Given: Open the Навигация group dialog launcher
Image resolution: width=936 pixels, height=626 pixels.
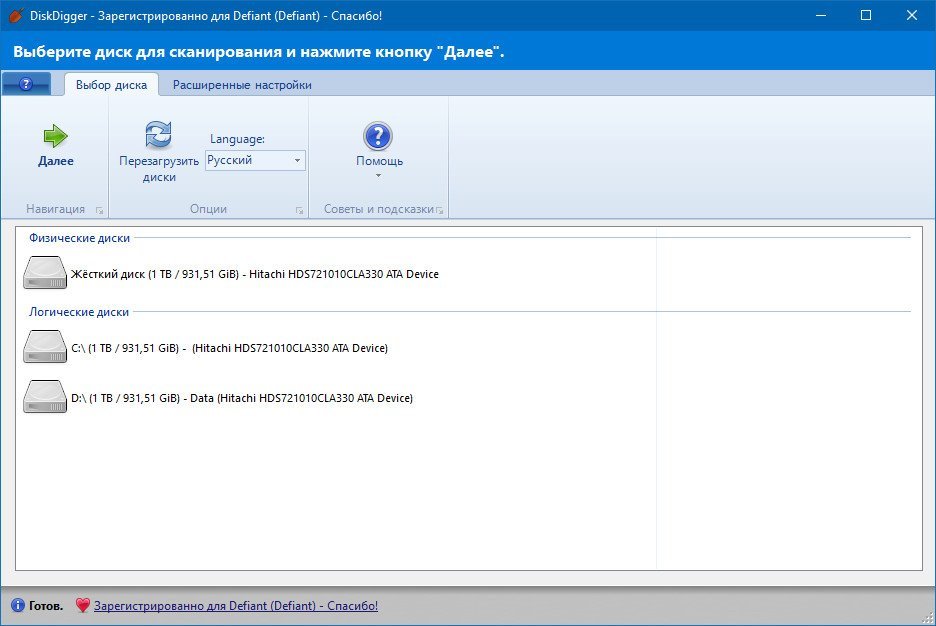Looking at the screenshot, I should pos(100,210).
